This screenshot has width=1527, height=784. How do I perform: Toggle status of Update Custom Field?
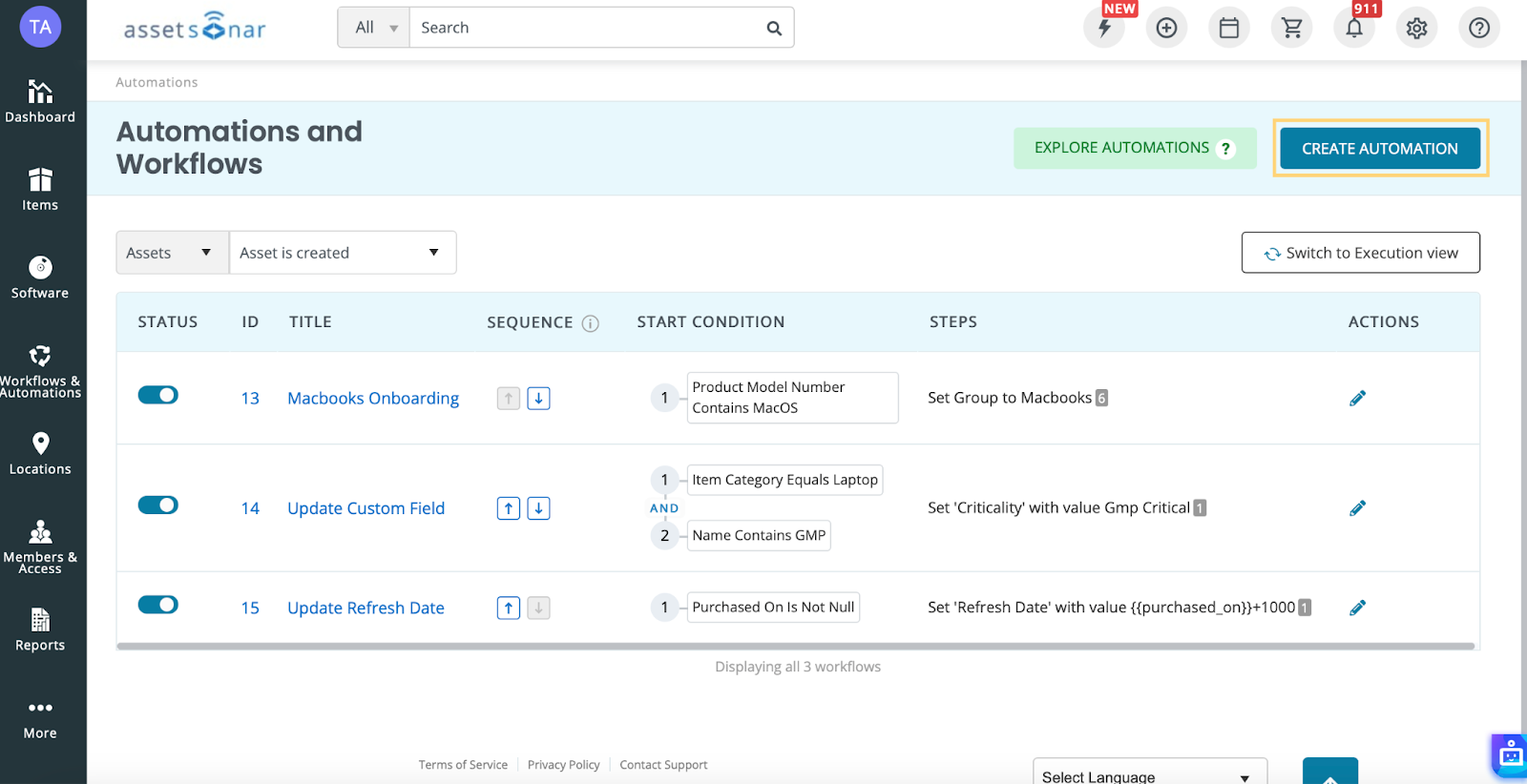[x=158, y=505]
